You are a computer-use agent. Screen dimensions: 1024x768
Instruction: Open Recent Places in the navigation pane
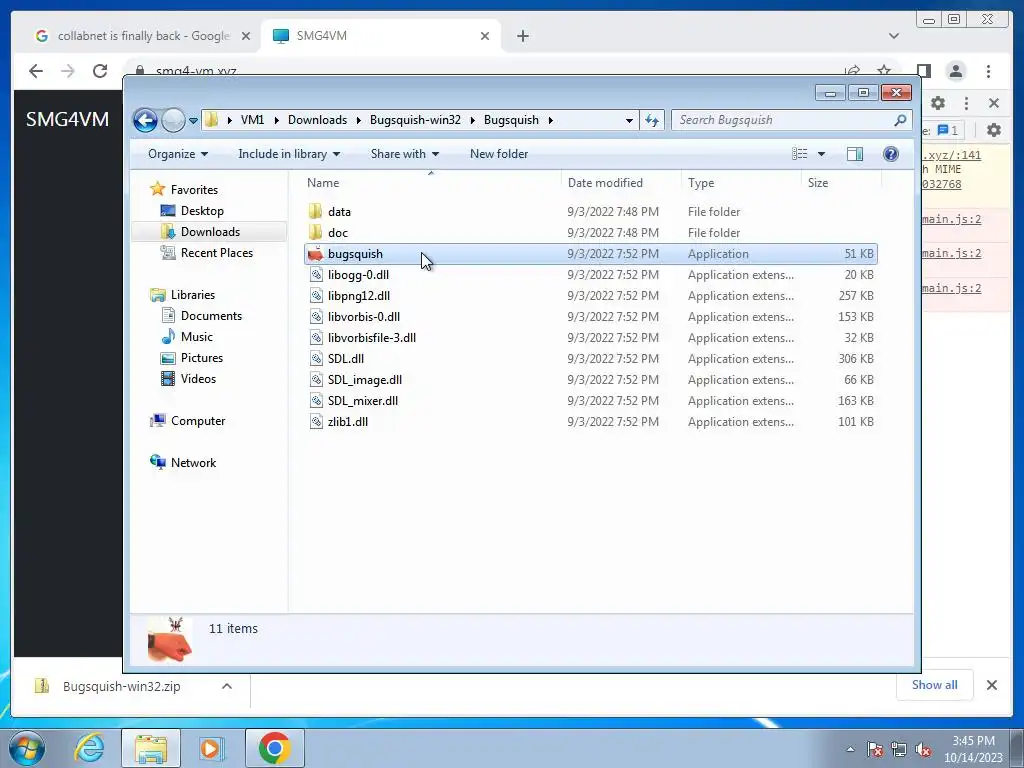(216, 253)
